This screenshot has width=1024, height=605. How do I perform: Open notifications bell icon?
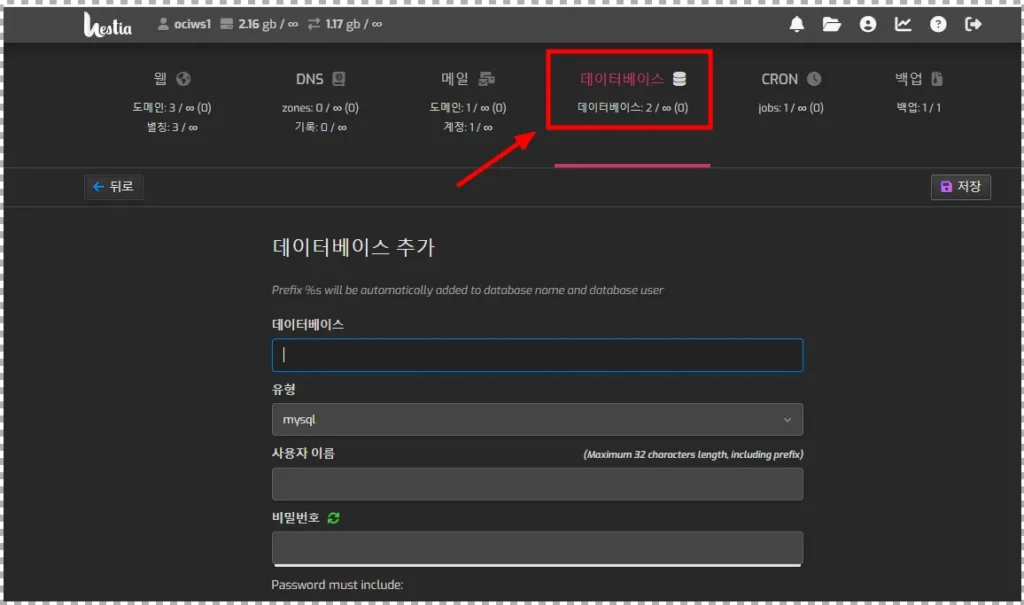(x=796, y=24)
